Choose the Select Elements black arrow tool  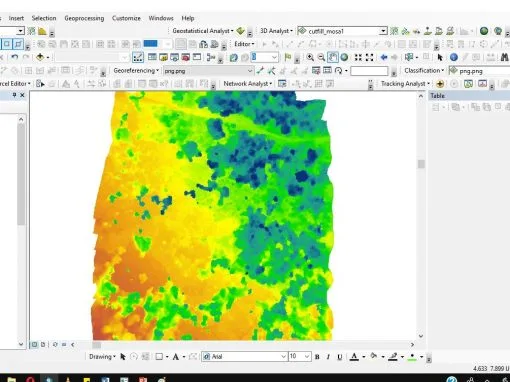440,57
